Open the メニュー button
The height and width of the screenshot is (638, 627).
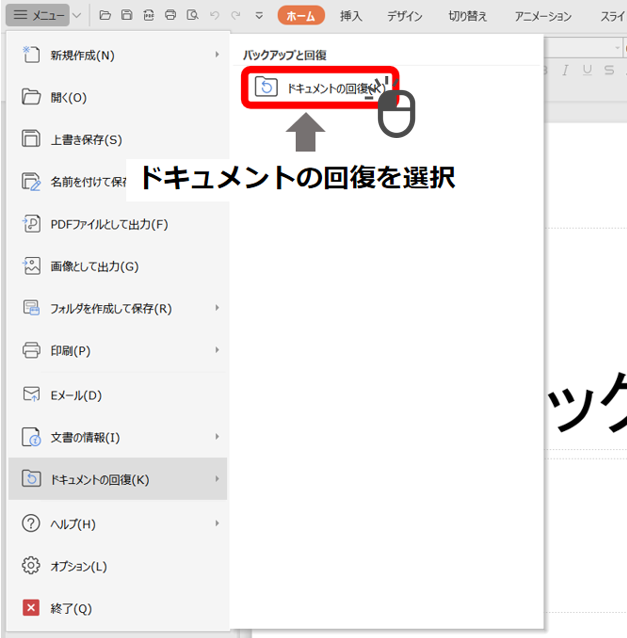pyautogui.click(x=38, y=15)
